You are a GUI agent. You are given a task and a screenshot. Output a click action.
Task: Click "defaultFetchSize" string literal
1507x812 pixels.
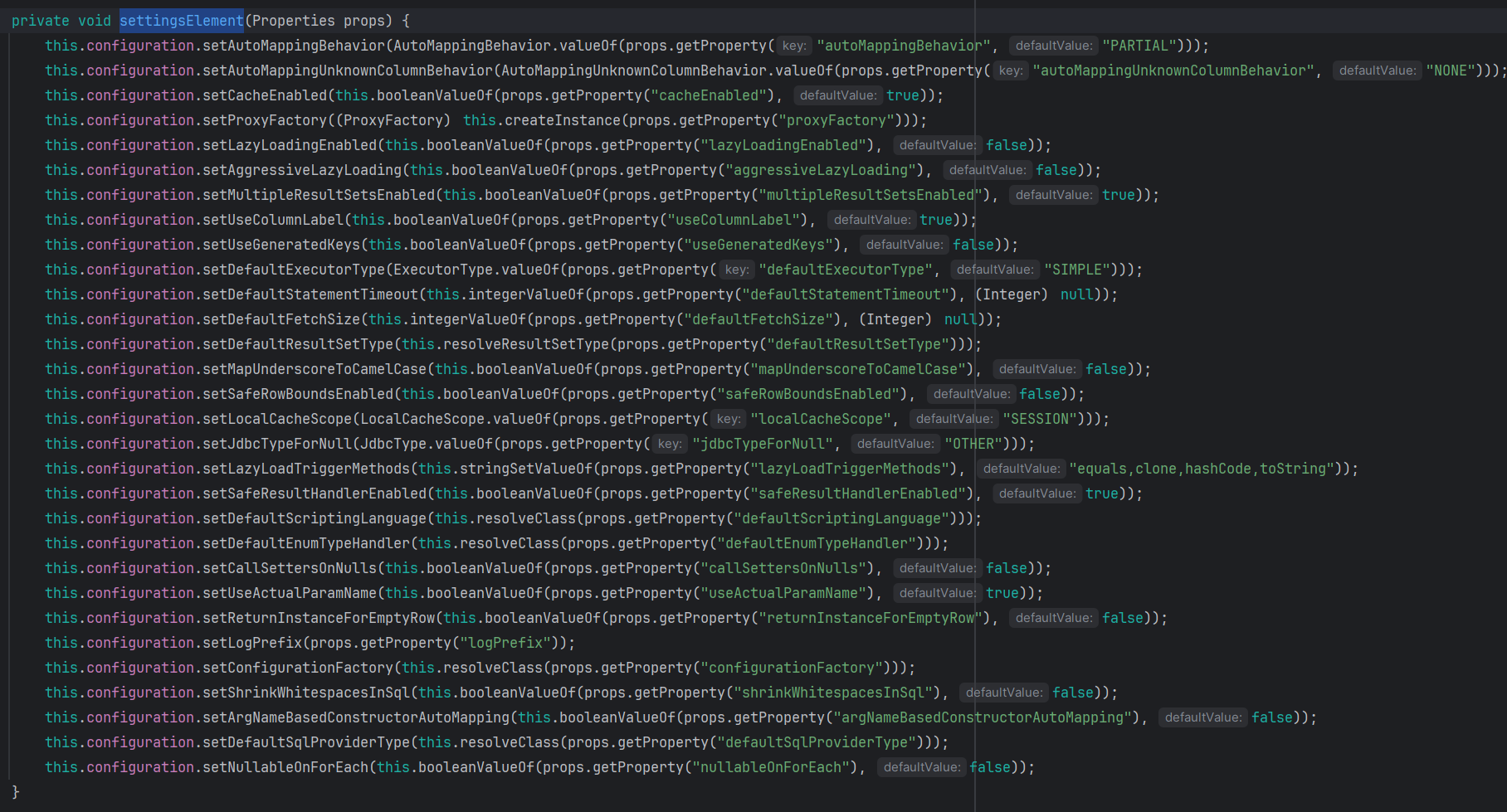click(x=758, y=319)
